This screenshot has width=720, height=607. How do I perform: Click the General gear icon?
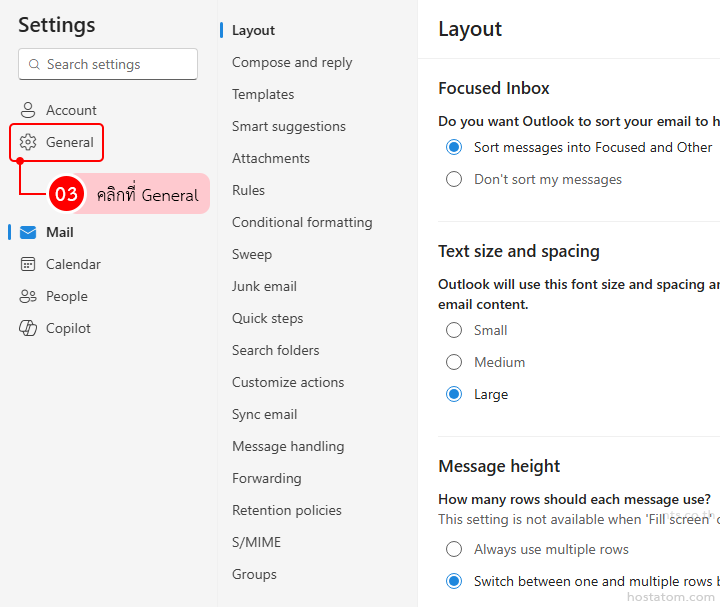28,142
